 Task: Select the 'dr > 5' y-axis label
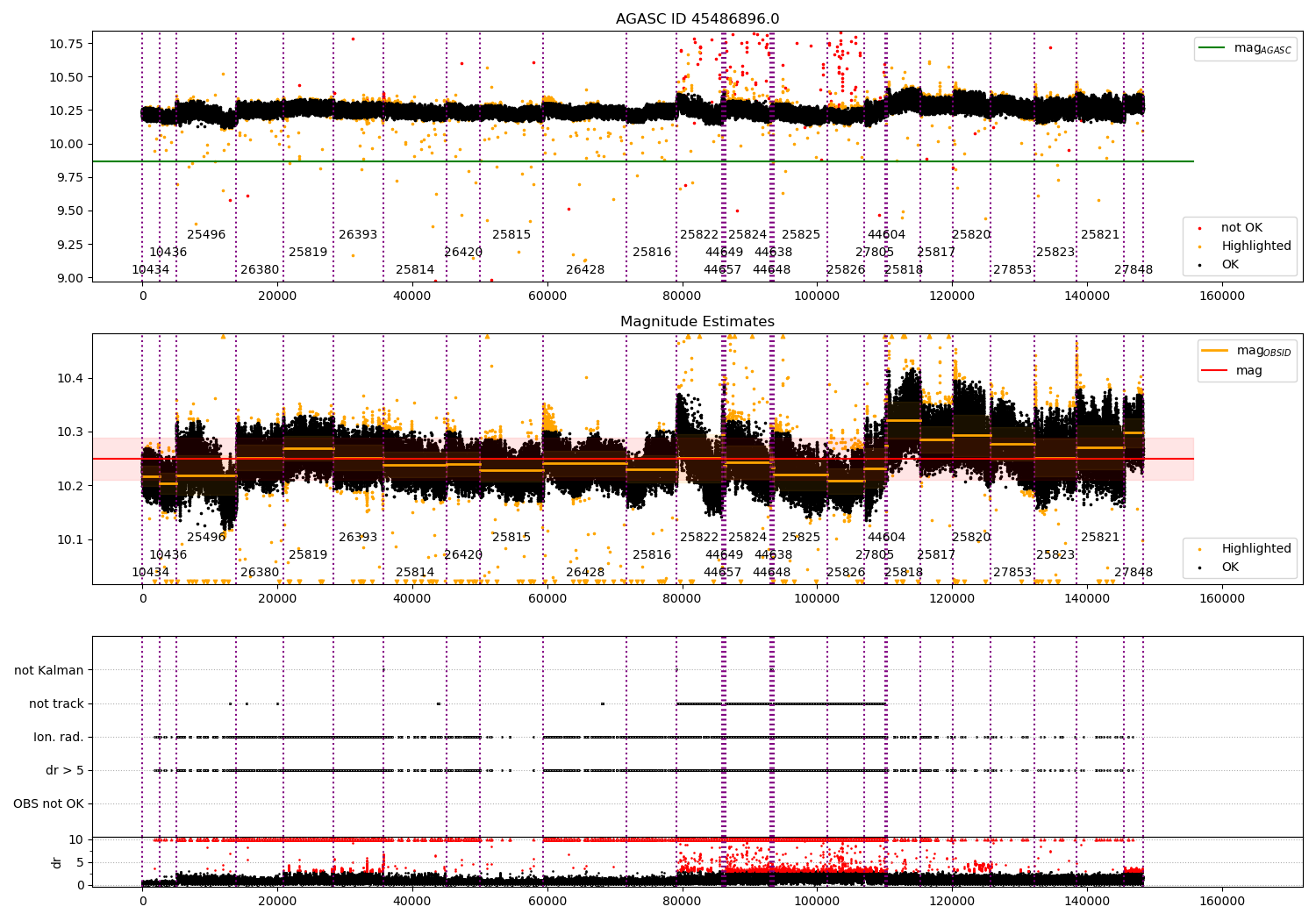[x=65, y=770]
